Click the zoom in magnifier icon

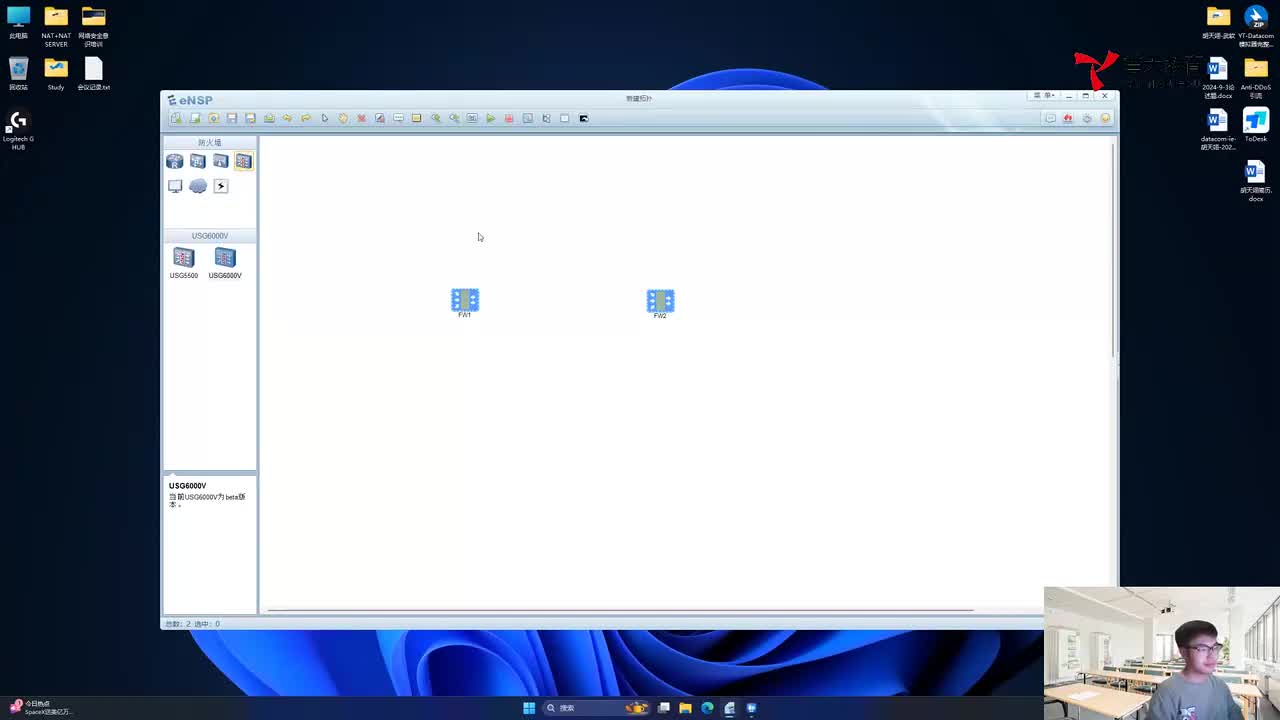point(435,118)
